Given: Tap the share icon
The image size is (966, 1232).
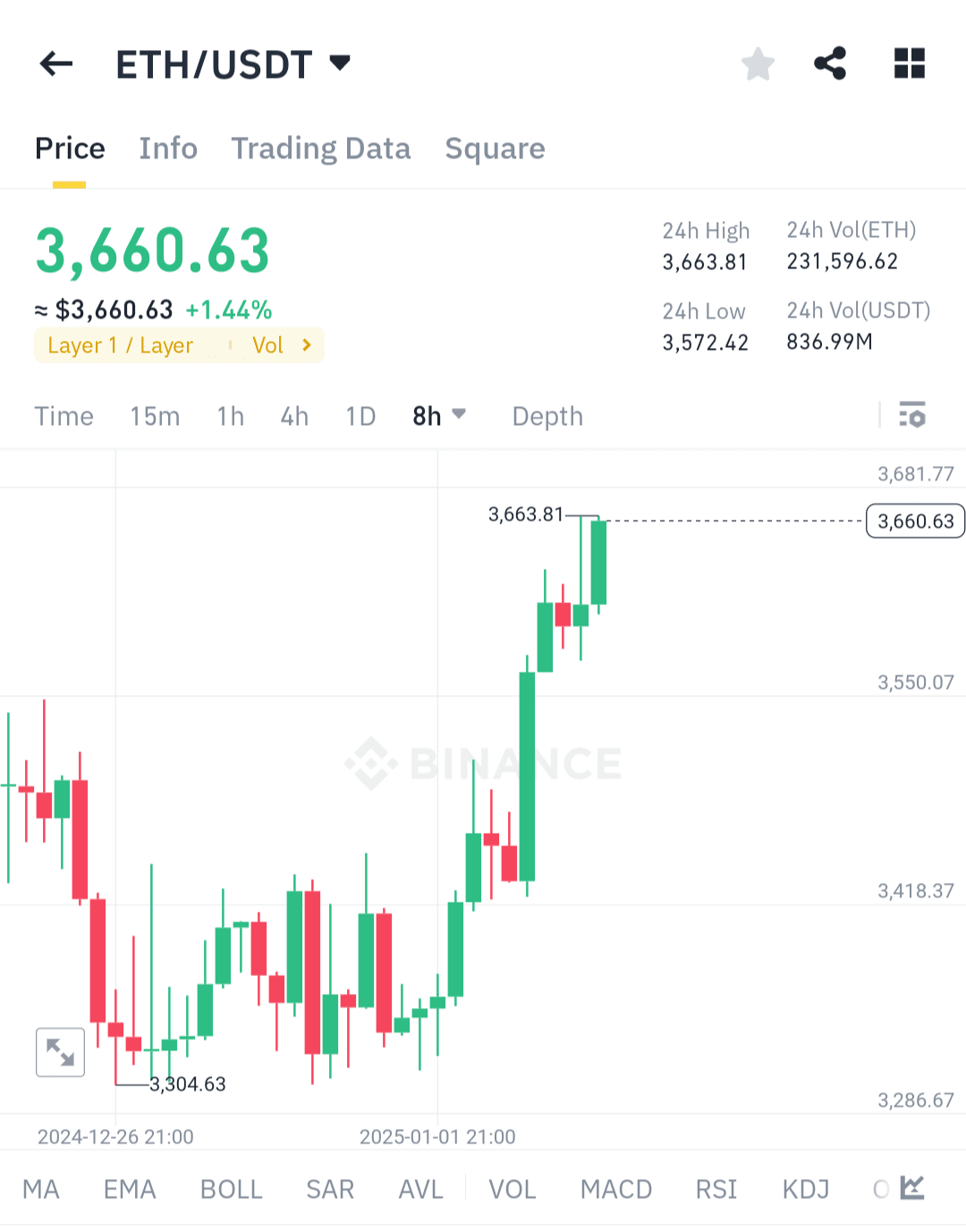Looking at the screenshot, I should [x=830, y=64].
